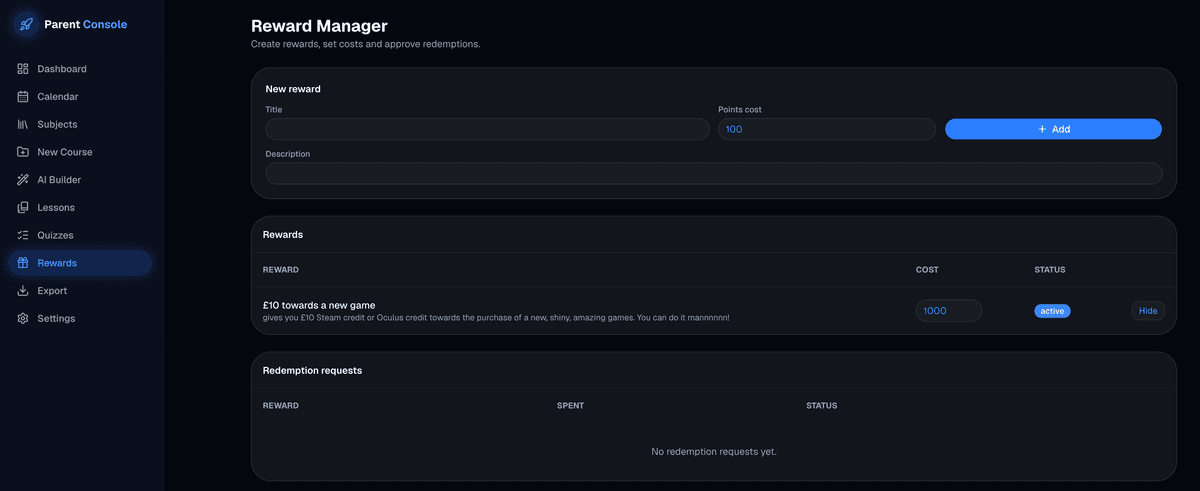Click the active status badge

pos(1052,311)
